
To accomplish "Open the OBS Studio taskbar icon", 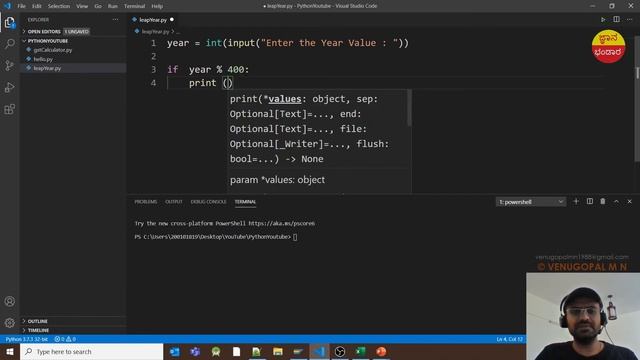I will (340, 351).
